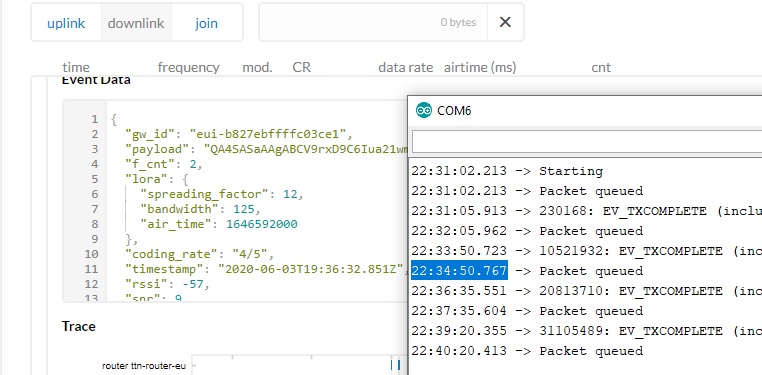Image resolution: width=762 pixels, height=375 pixels.
Task: Click the CR column header
Action: tap(301, 68)
